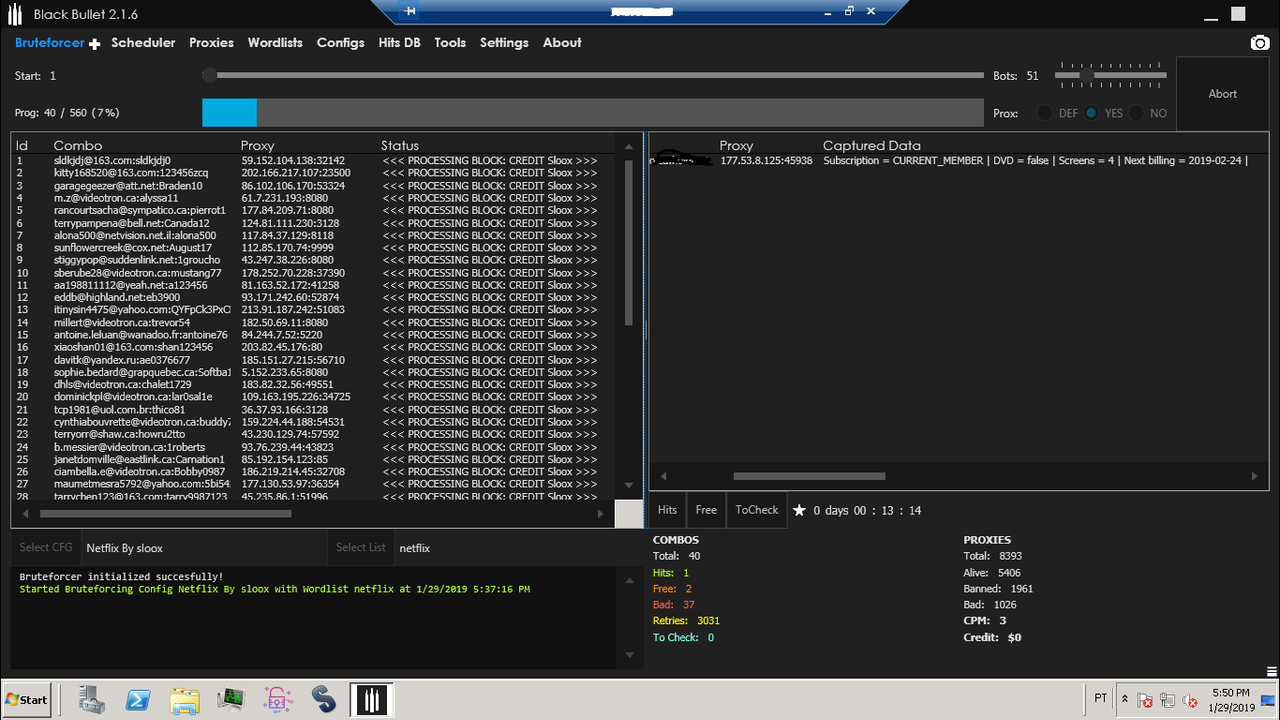Sort the list by the Status column
This screenshot has width=1280, height=720.
pyautogui.click(x=400, y=145)
